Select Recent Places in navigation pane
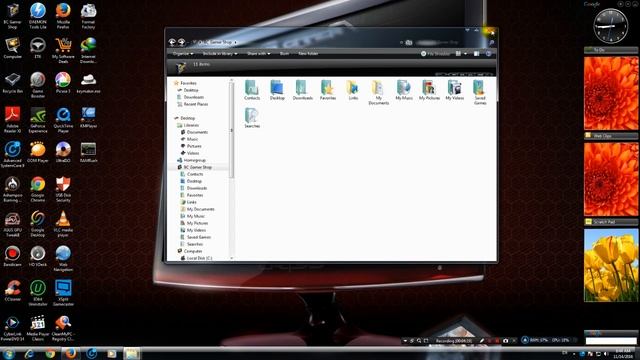Screen dimensions: 640x360 196,104
